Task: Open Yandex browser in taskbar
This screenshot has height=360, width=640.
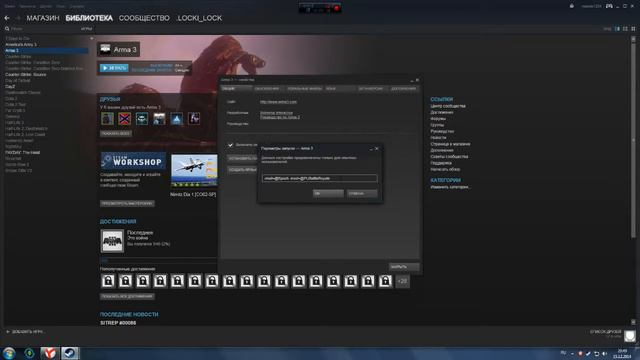Action: [x=49, y=353]
